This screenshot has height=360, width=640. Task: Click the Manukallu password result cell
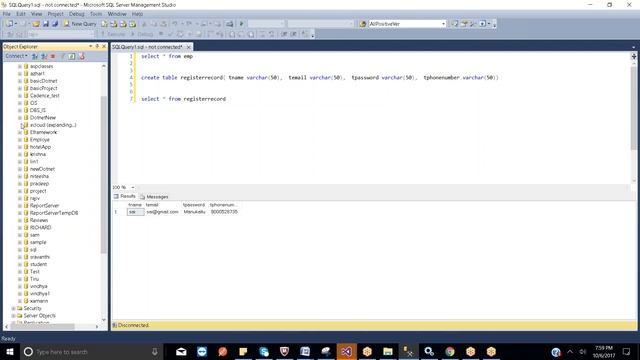point(194,212)
